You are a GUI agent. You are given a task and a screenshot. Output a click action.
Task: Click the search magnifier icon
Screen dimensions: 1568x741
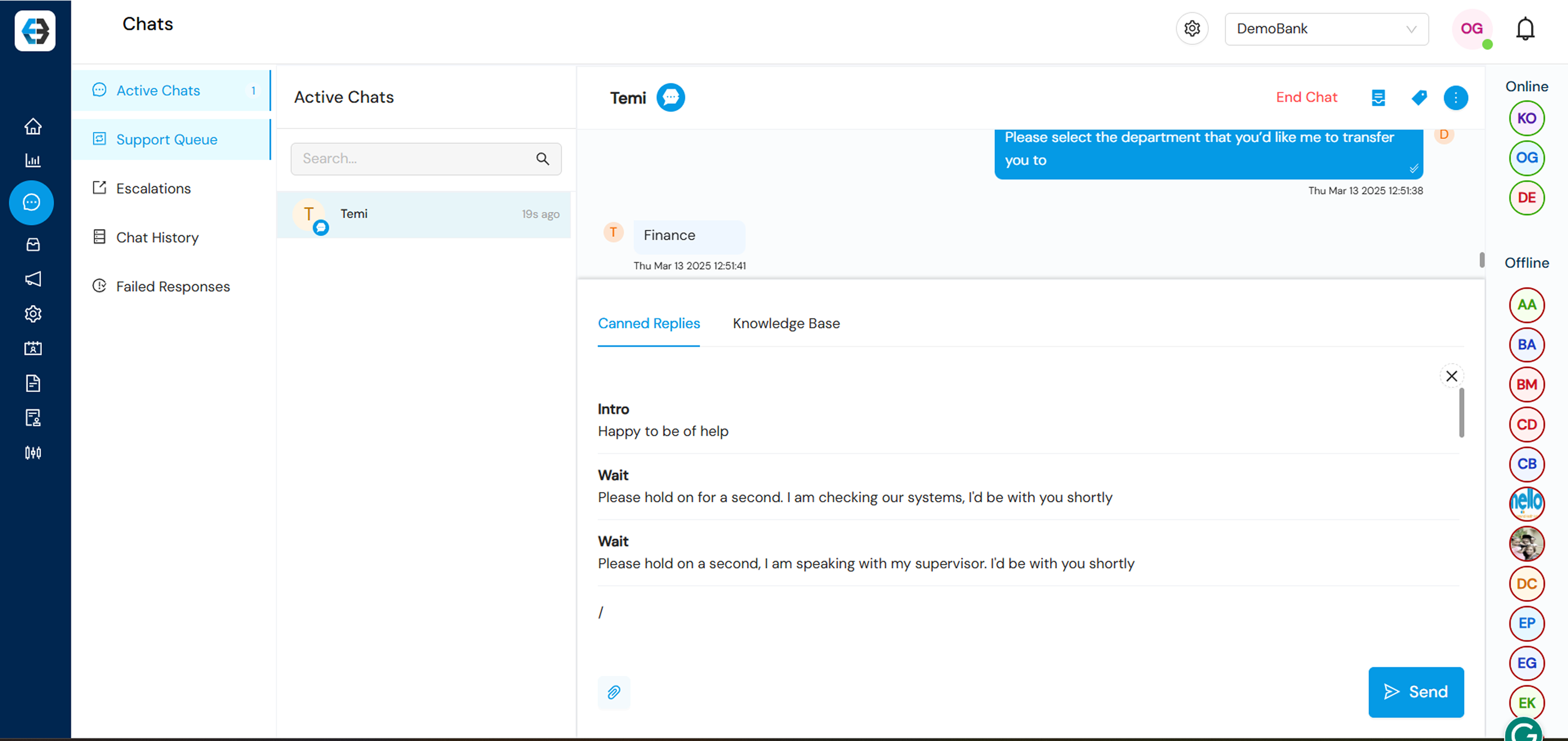tap(542, 159)
